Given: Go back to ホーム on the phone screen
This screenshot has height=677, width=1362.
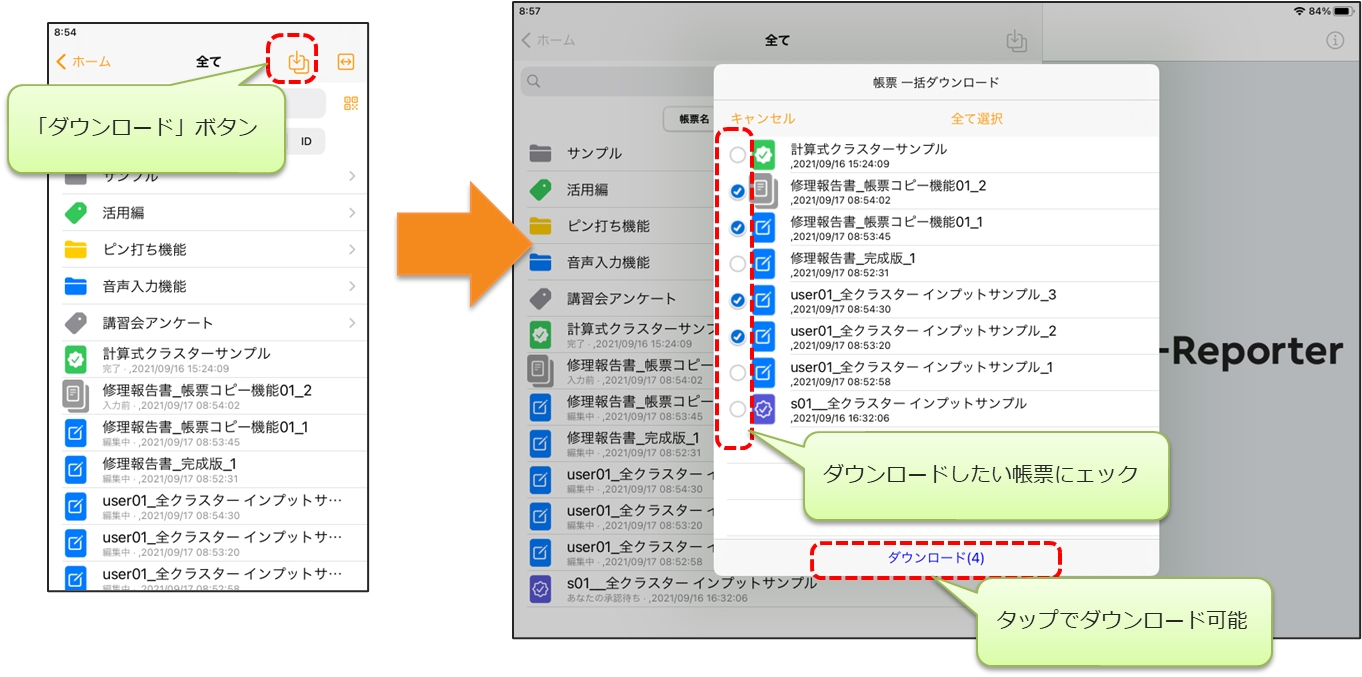Looking at the screenshot, I should click(x=83, y=62).
